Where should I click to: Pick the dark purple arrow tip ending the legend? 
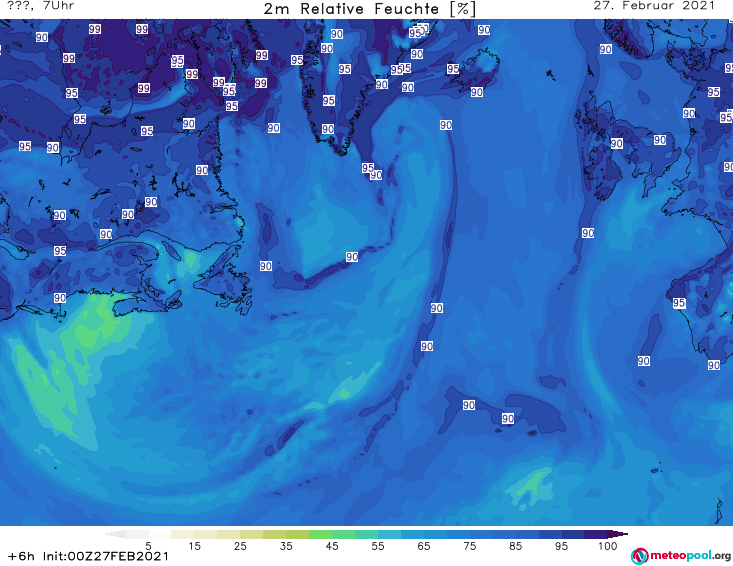pos(618,534)
